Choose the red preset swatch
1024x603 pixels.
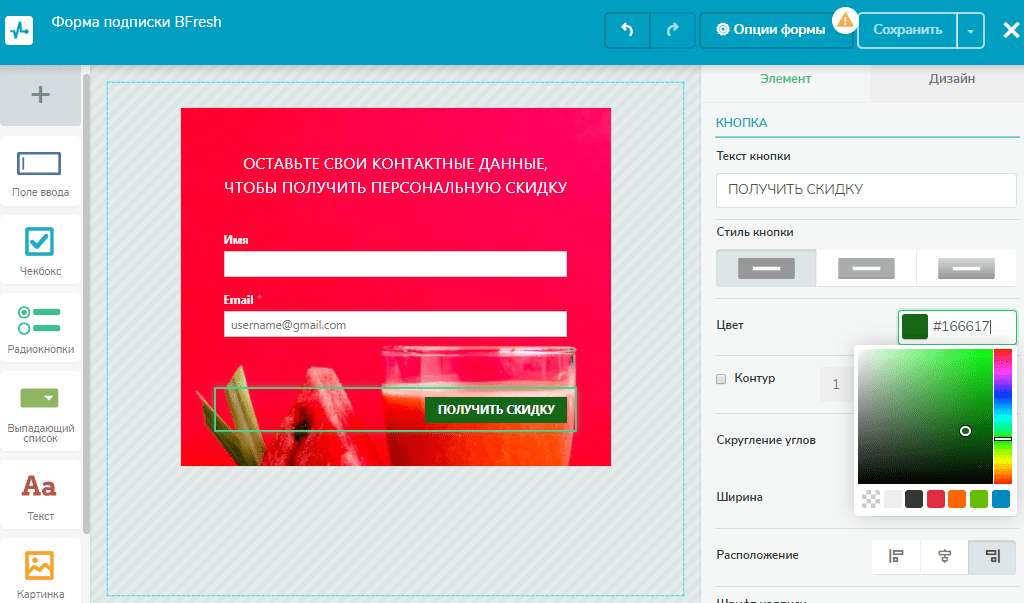click(936, 499)
